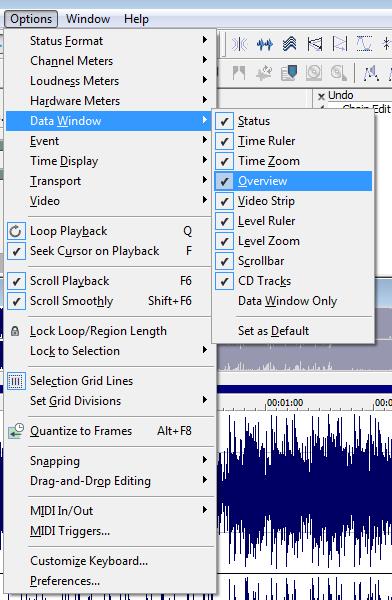This screenshot has width=392, height=600.
Task: Choose Data Window Only
Action: [293, 301]
